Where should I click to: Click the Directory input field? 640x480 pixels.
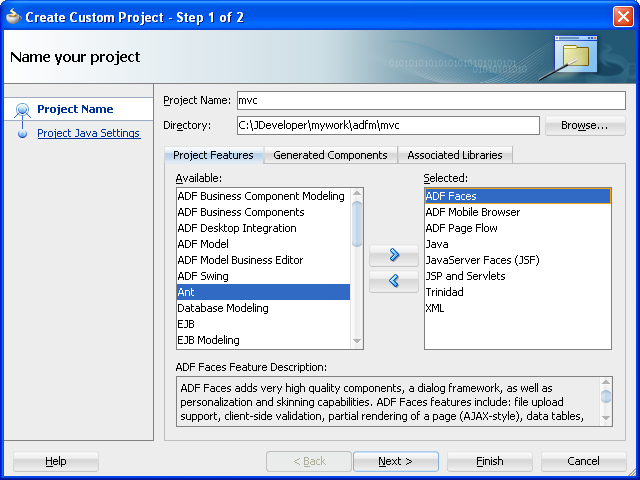tap(388, 125)
